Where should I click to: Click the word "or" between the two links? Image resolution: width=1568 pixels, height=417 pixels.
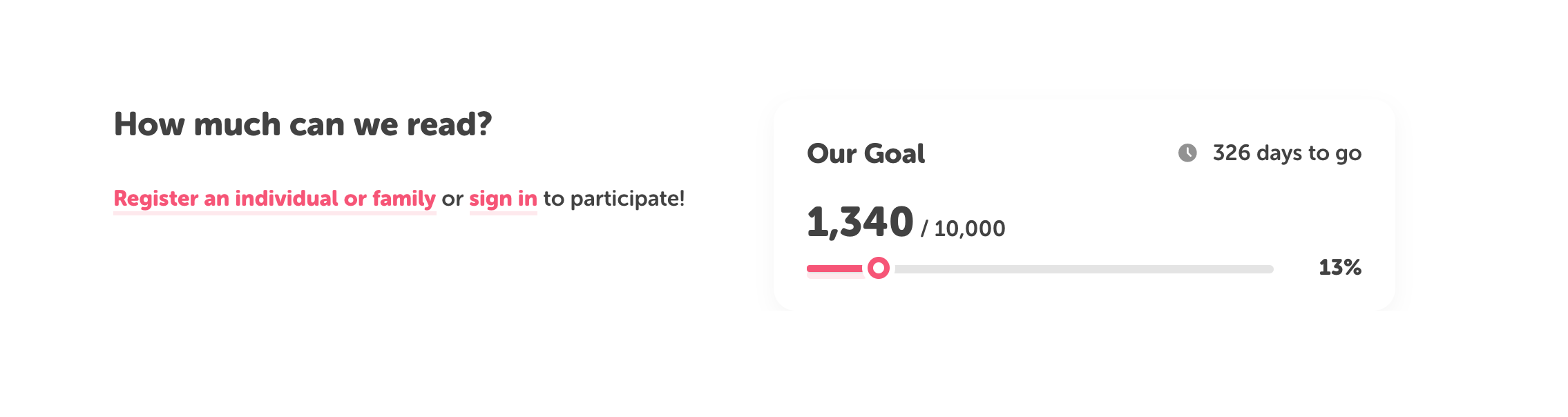click(452, 199)
